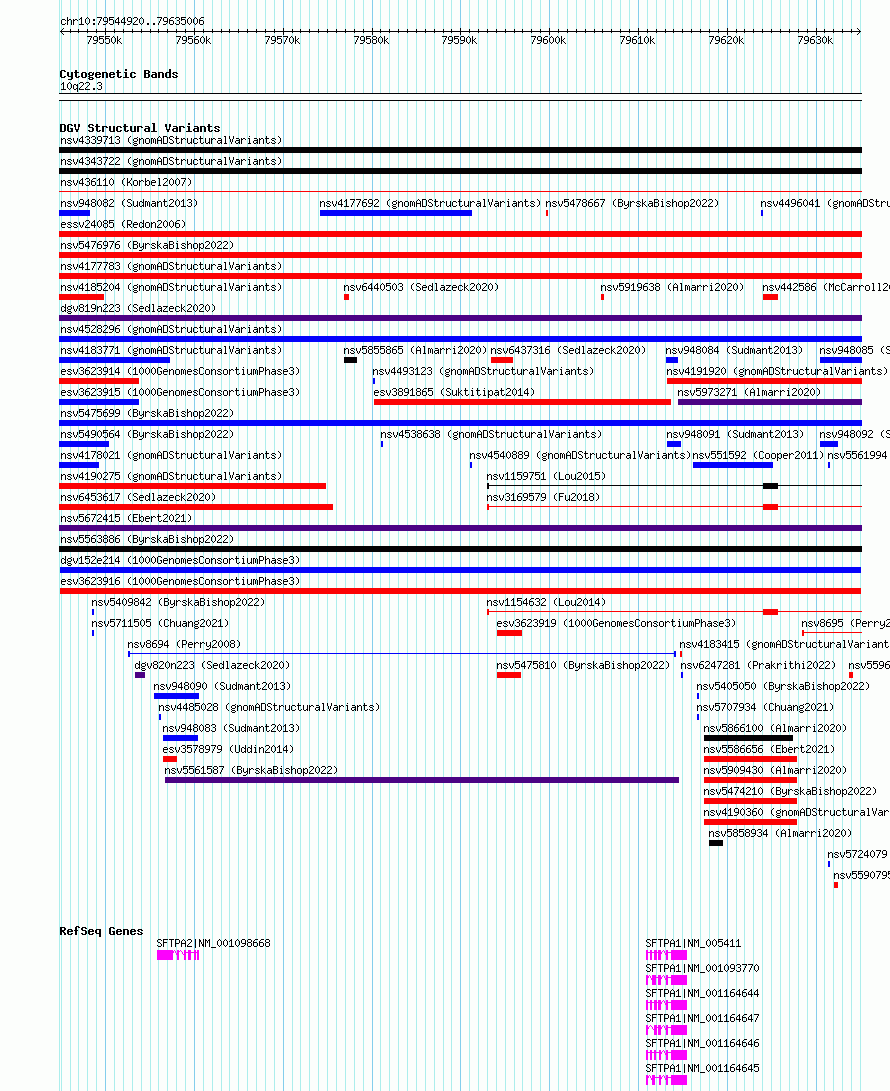The height and width of the screenshot is (1091, 890).
Task: Select the red bar under nsv6453617
Action: pos(196,507)
